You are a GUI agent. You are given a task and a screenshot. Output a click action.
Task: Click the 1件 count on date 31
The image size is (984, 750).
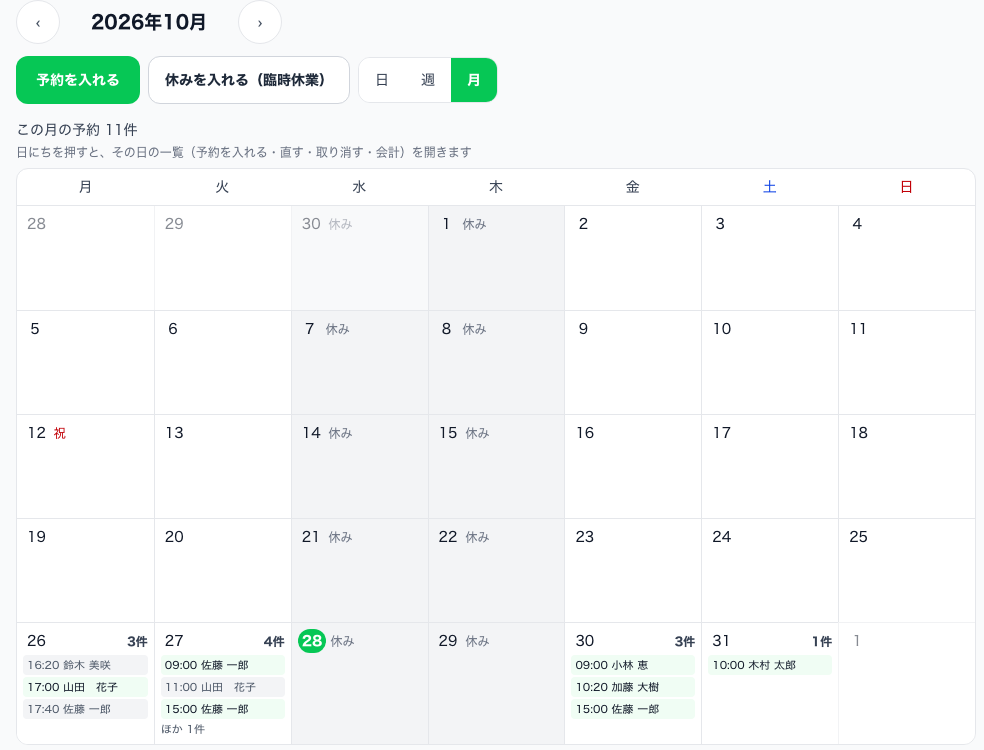[822, 641]
